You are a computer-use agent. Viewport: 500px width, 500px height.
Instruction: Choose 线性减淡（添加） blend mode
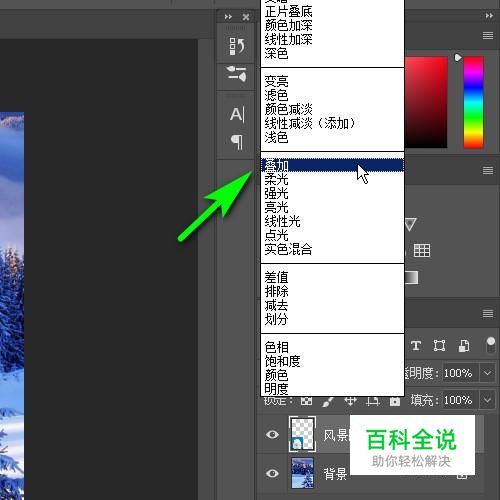(x=332, y=123)
